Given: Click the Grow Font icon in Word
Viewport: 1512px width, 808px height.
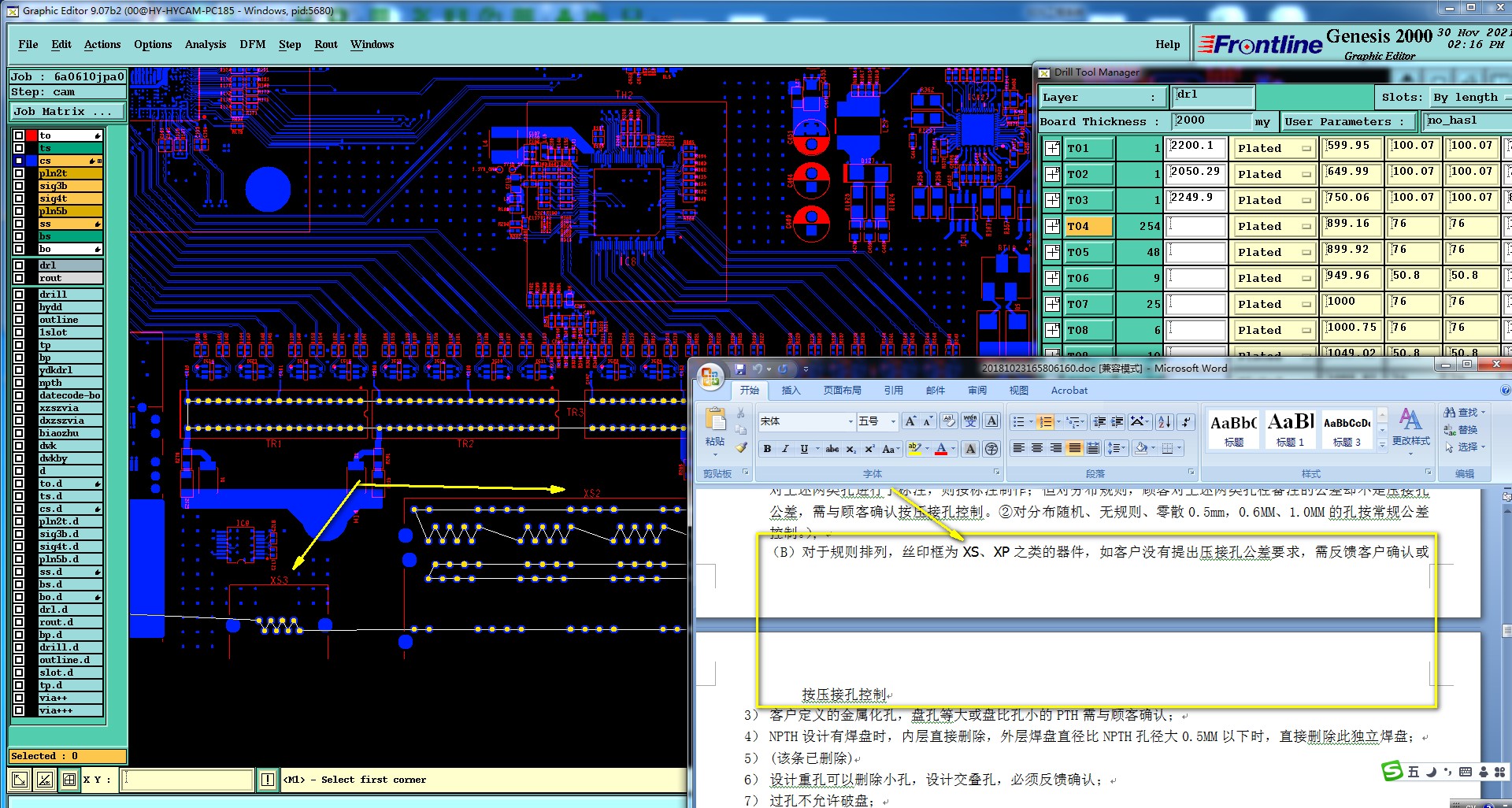Looking at the screenshot, I should coord(910,421).
